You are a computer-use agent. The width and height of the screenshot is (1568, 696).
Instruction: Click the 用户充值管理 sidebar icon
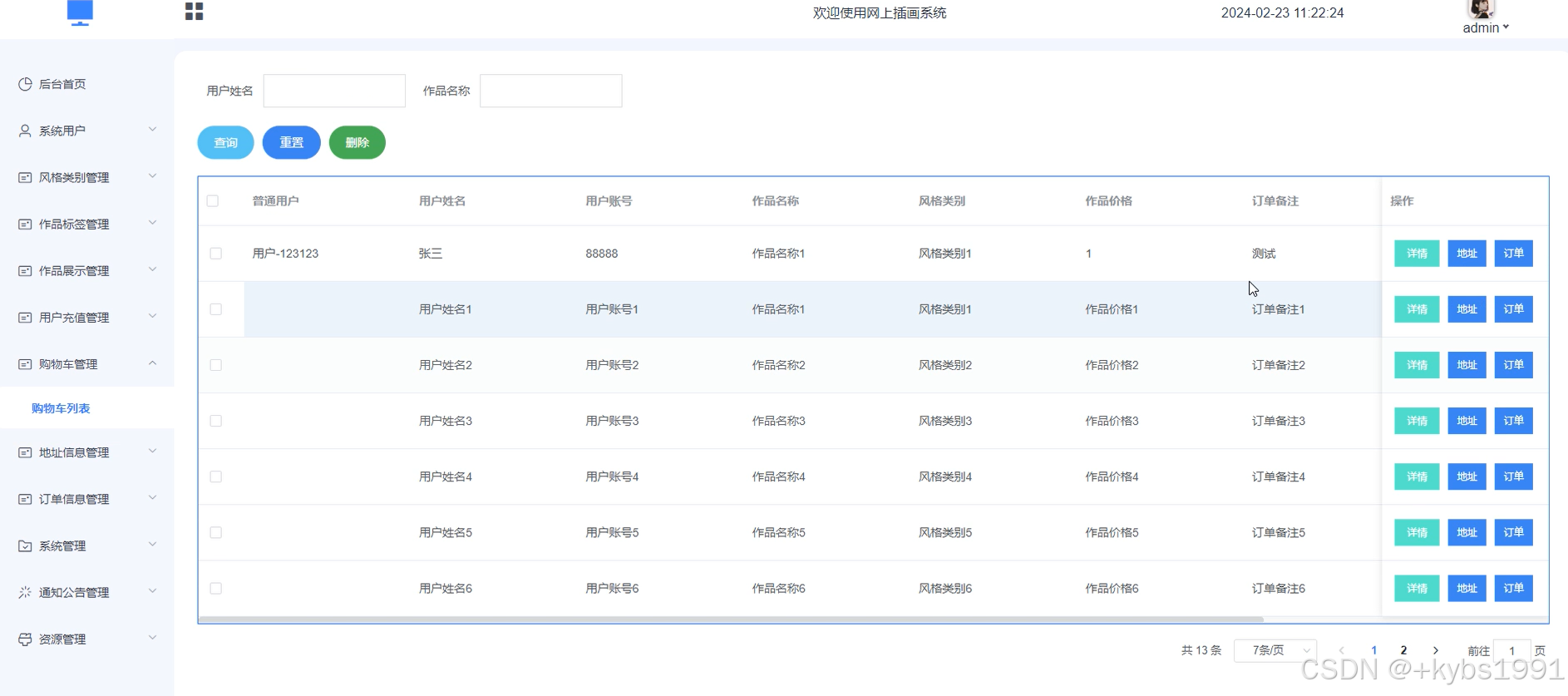25,317
